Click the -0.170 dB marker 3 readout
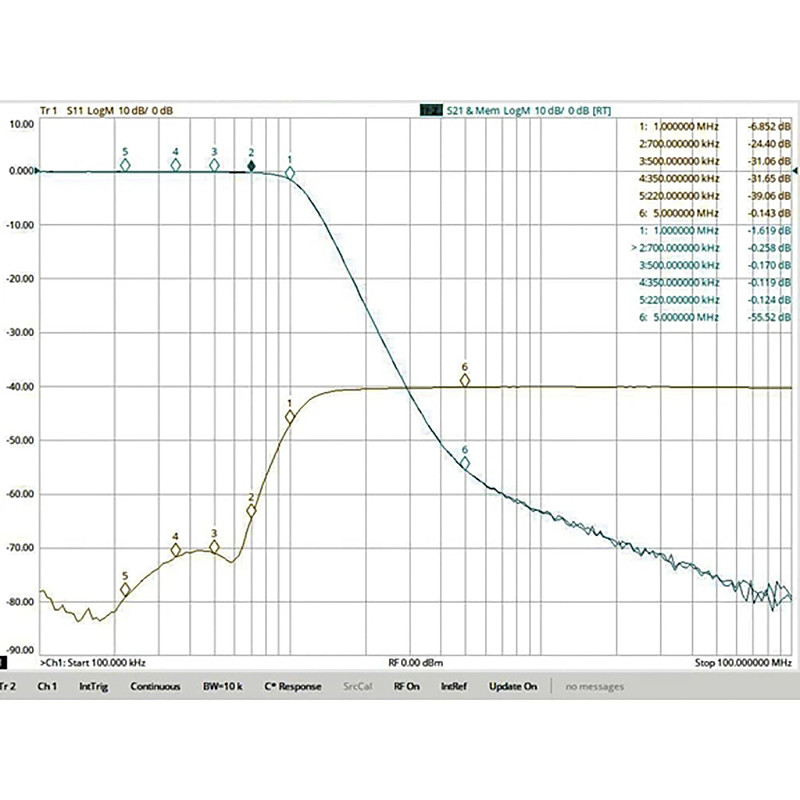 (x=769, y=265)
